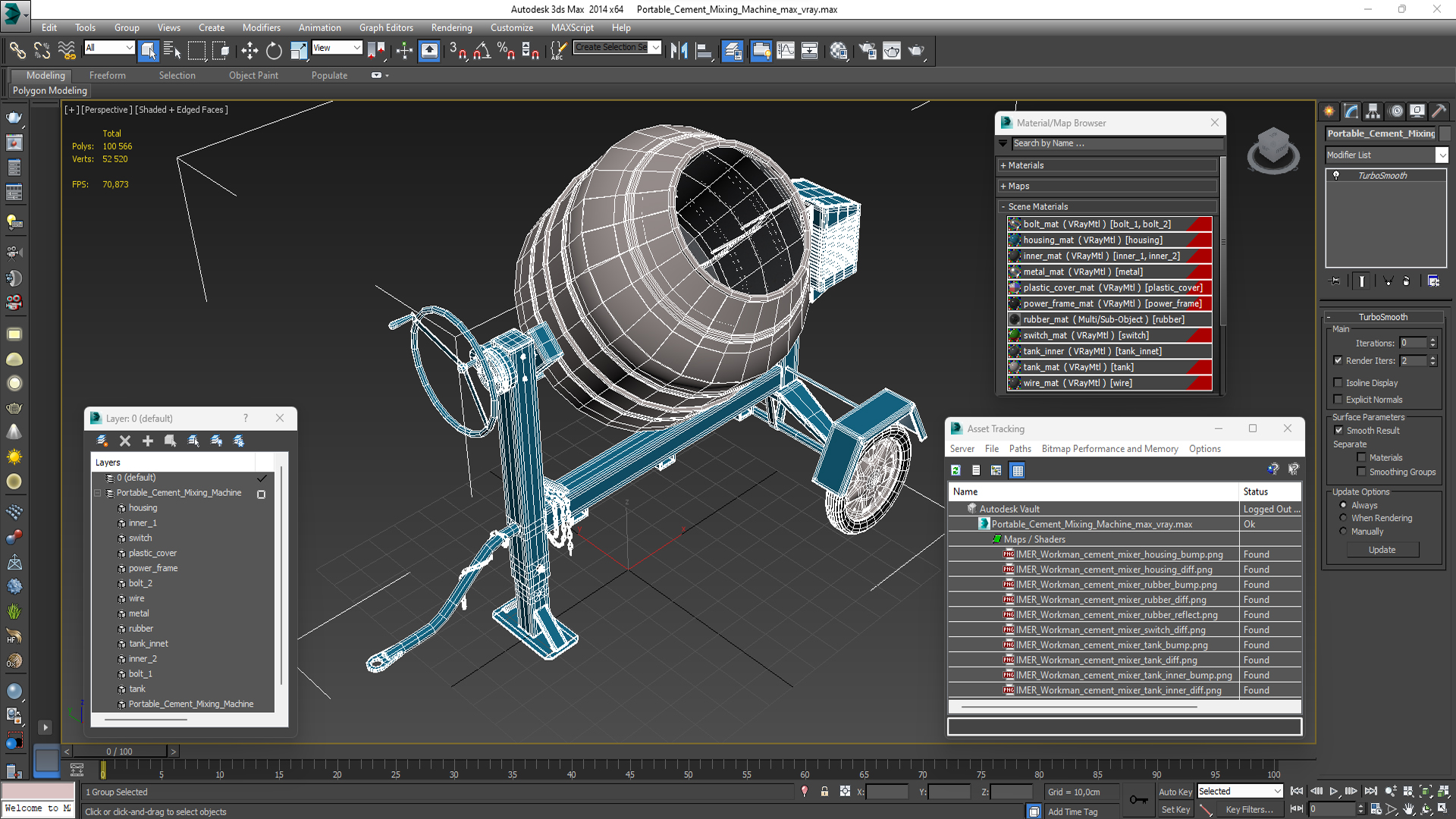This screenshot has height=819, width=1456.
Task: Click the time slider 0 / 100 handle
Action: tap(120, 752)
